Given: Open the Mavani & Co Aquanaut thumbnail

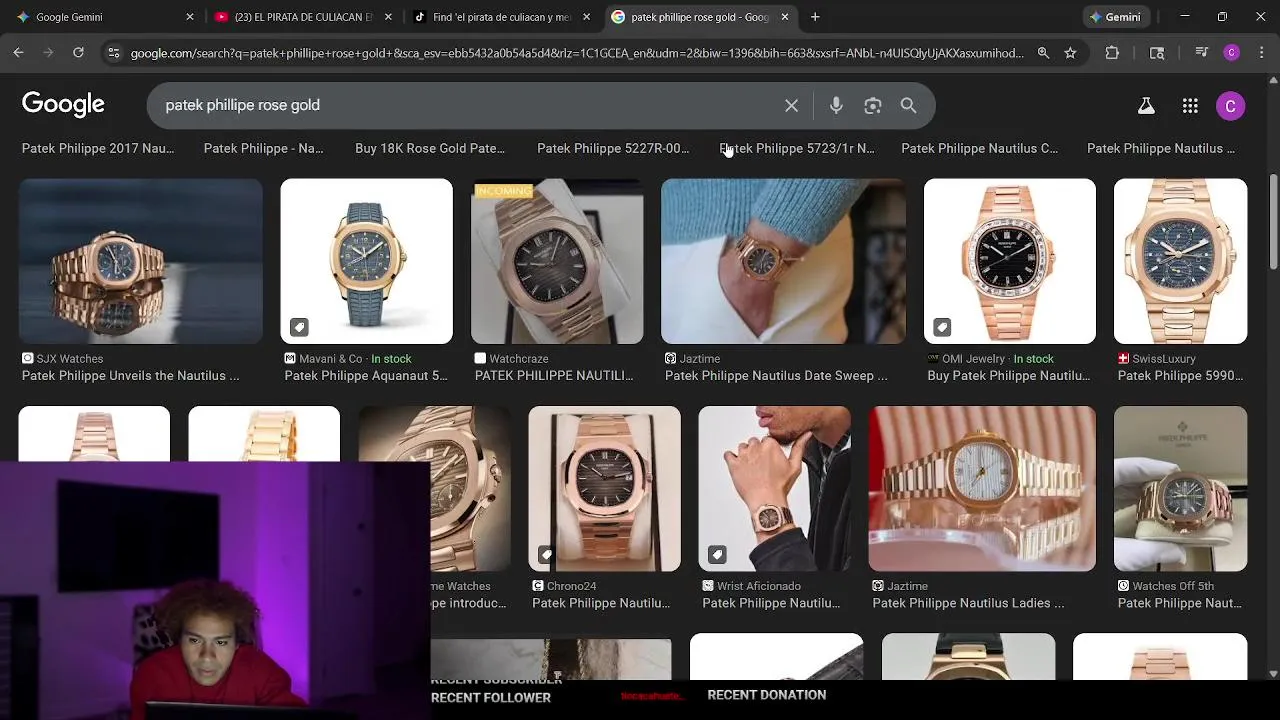Looking at the screenshot, I should coord(367,261).
